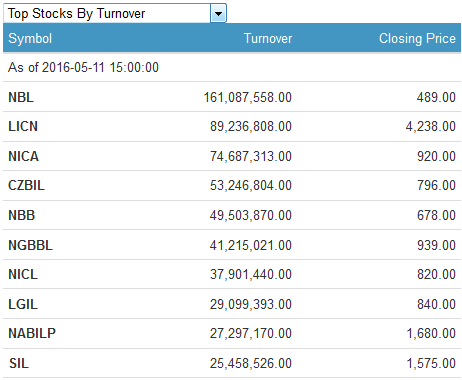Select the NABILP symbol
462x380 pixels.
(32, 333)
